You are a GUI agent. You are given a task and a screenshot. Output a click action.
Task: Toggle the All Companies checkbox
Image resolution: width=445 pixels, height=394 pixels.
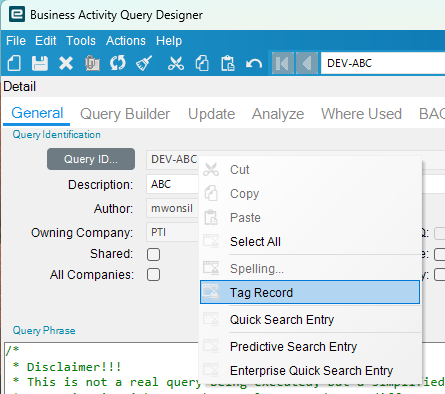click(153, 275)
